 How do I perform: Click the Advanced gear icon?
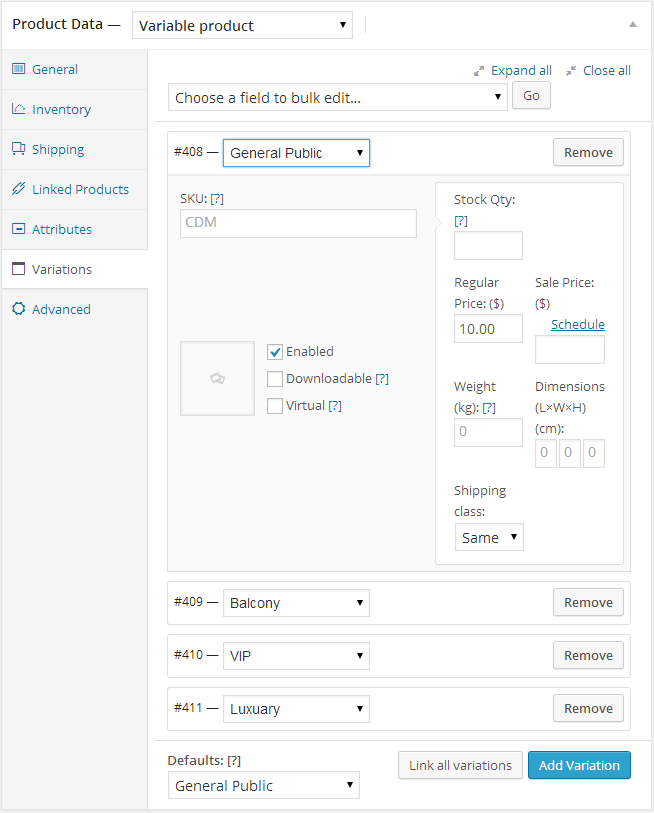coord(19,309)
